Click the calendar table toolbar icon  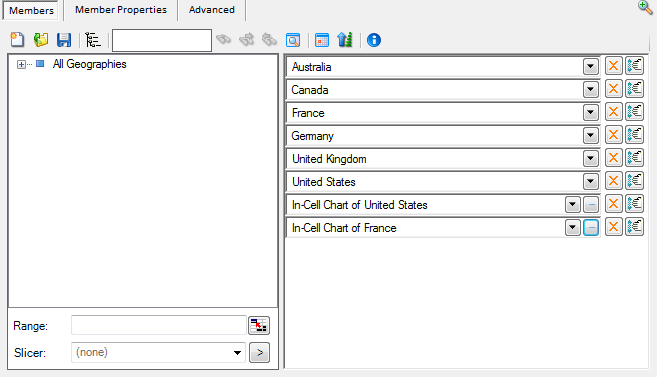tap(322, 40)
